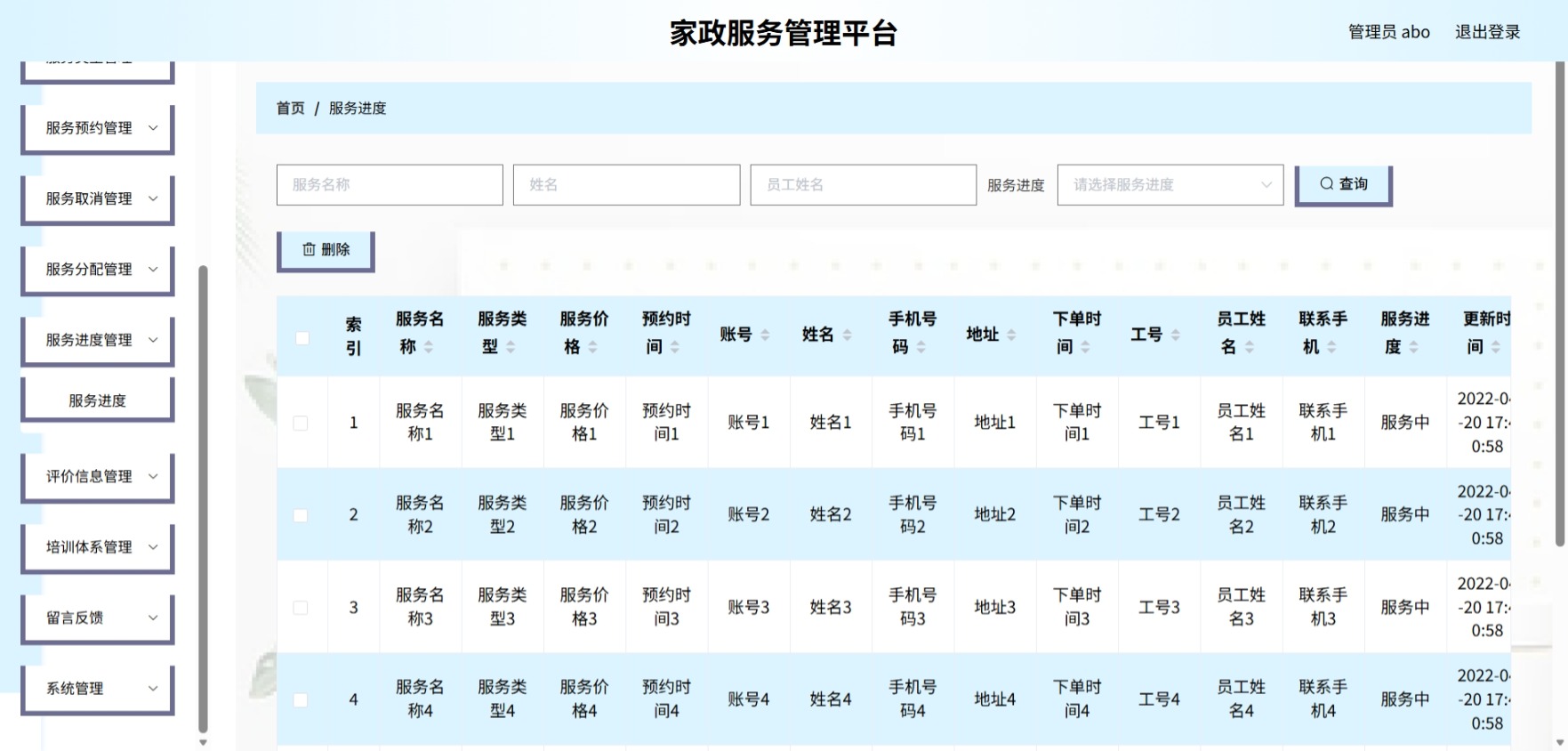Click the 家政服务管理平台 title
Viewport: 1568px width, 751px height.
pyautogui.click(x=784, y=34)
